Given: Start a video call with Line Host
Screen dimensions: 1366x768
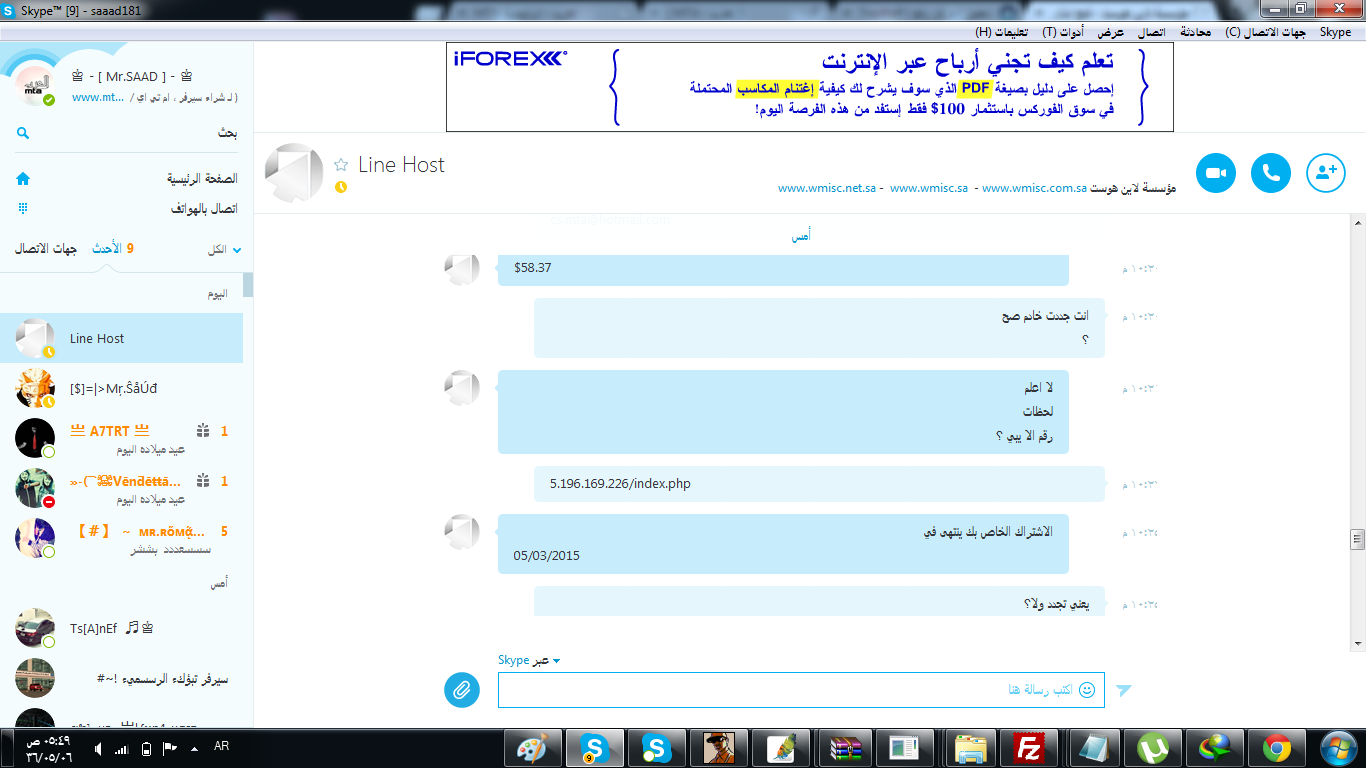Looking at the screenshot, I should coord(1216,173).
